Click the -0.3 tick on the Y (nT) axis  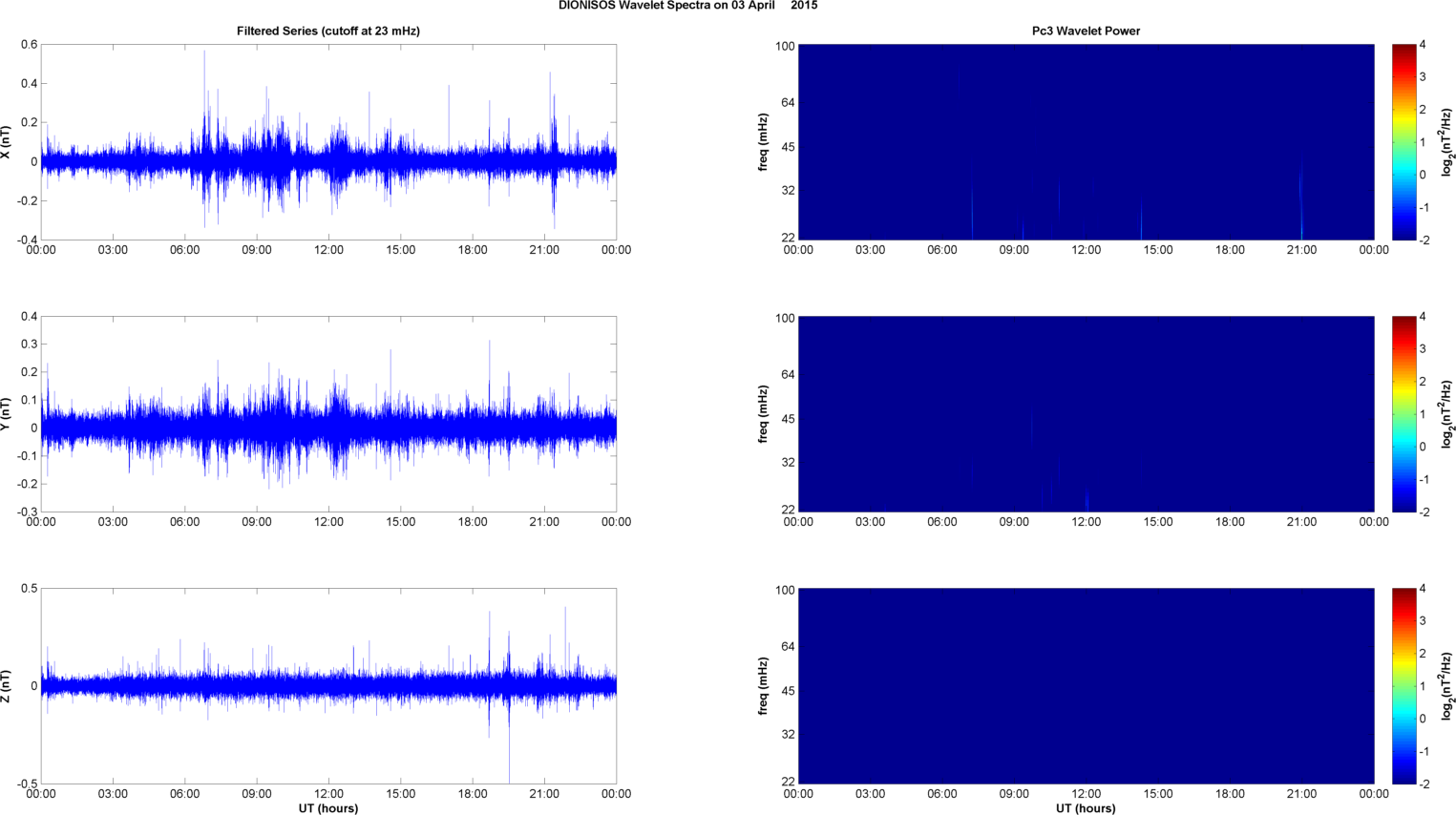27,512
